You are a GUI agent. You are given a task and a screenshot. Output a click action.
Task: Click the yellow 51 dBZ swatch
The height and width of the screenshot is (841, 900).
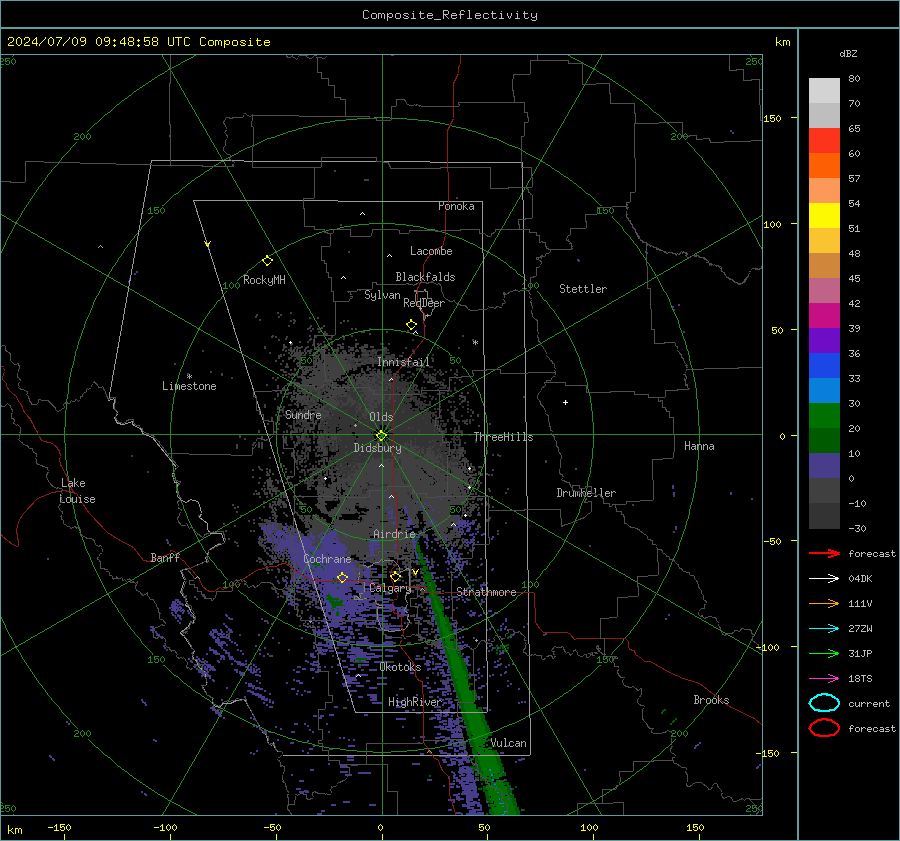tap(824, 215)
